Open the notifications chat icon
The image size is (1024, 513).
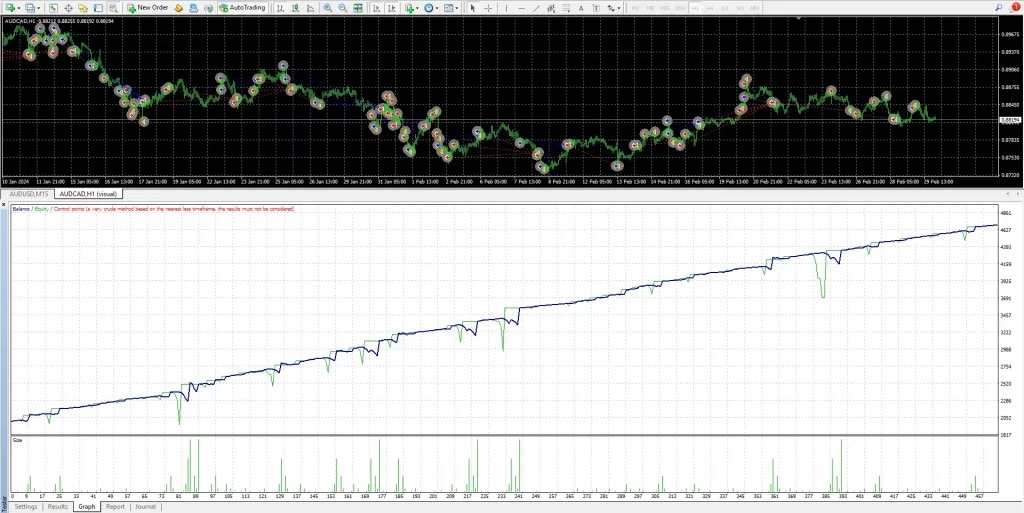(1016, 7)
